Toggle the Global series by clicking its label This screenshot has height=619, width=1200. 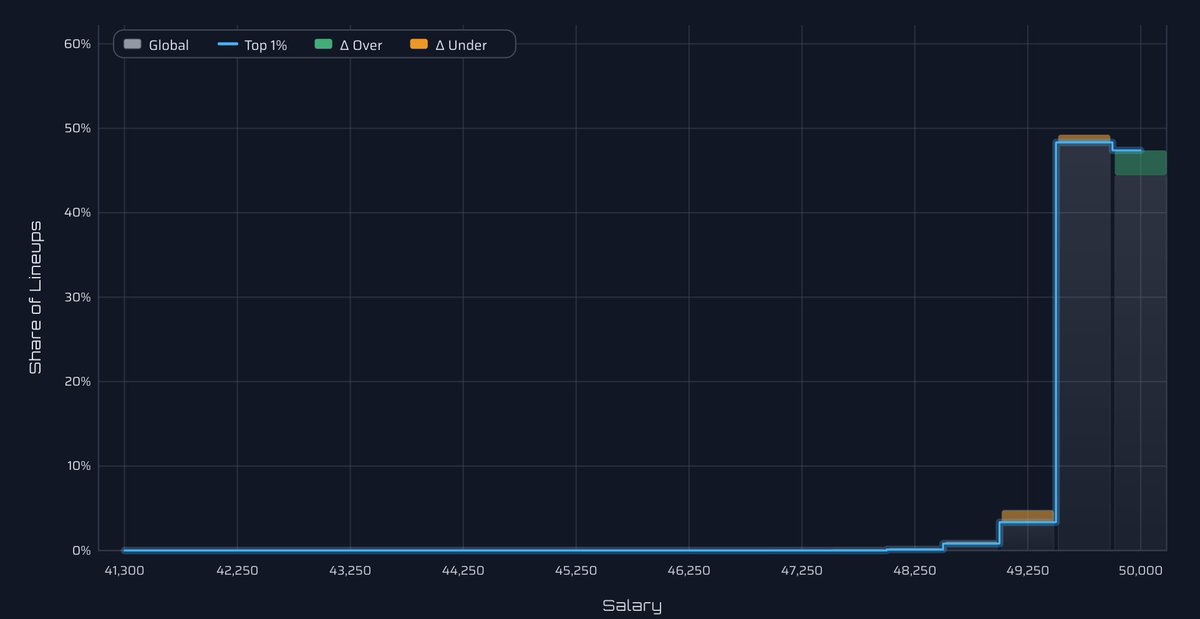(170, 45)
